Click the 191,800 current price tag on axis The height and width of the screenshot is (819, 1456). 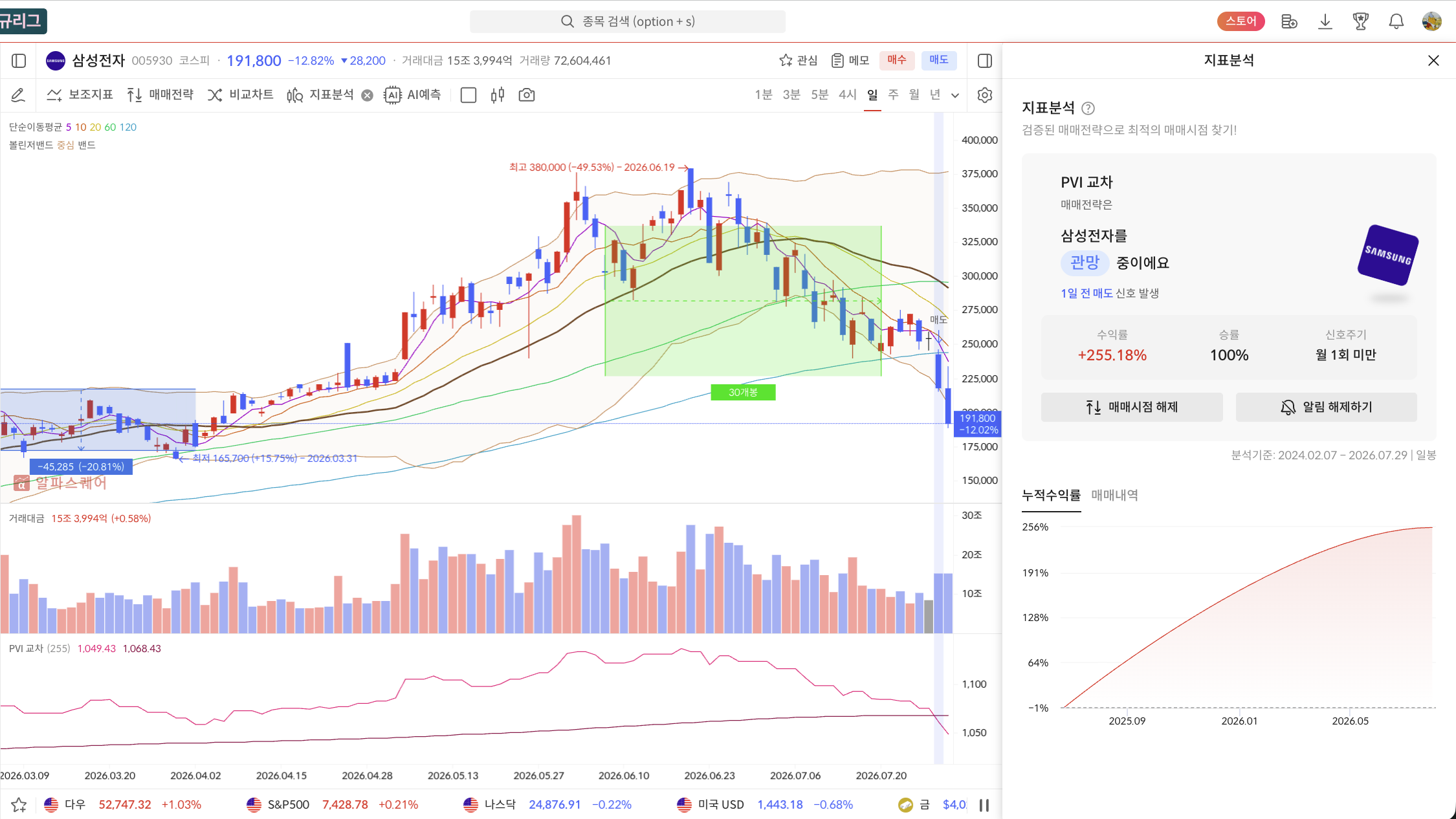977,424
